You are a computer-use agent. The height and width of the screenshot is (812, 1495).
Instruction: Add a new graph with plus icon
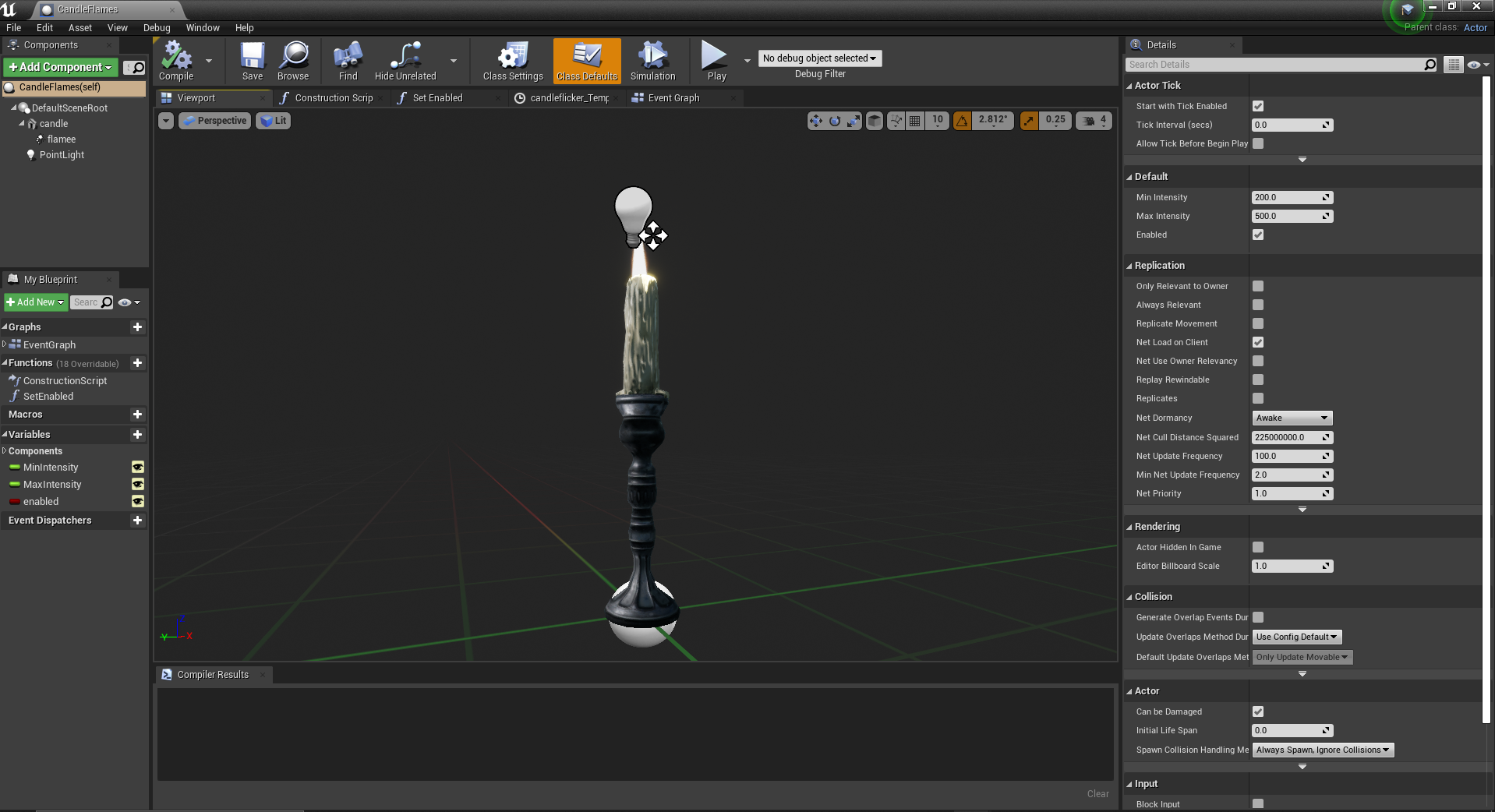137,327
